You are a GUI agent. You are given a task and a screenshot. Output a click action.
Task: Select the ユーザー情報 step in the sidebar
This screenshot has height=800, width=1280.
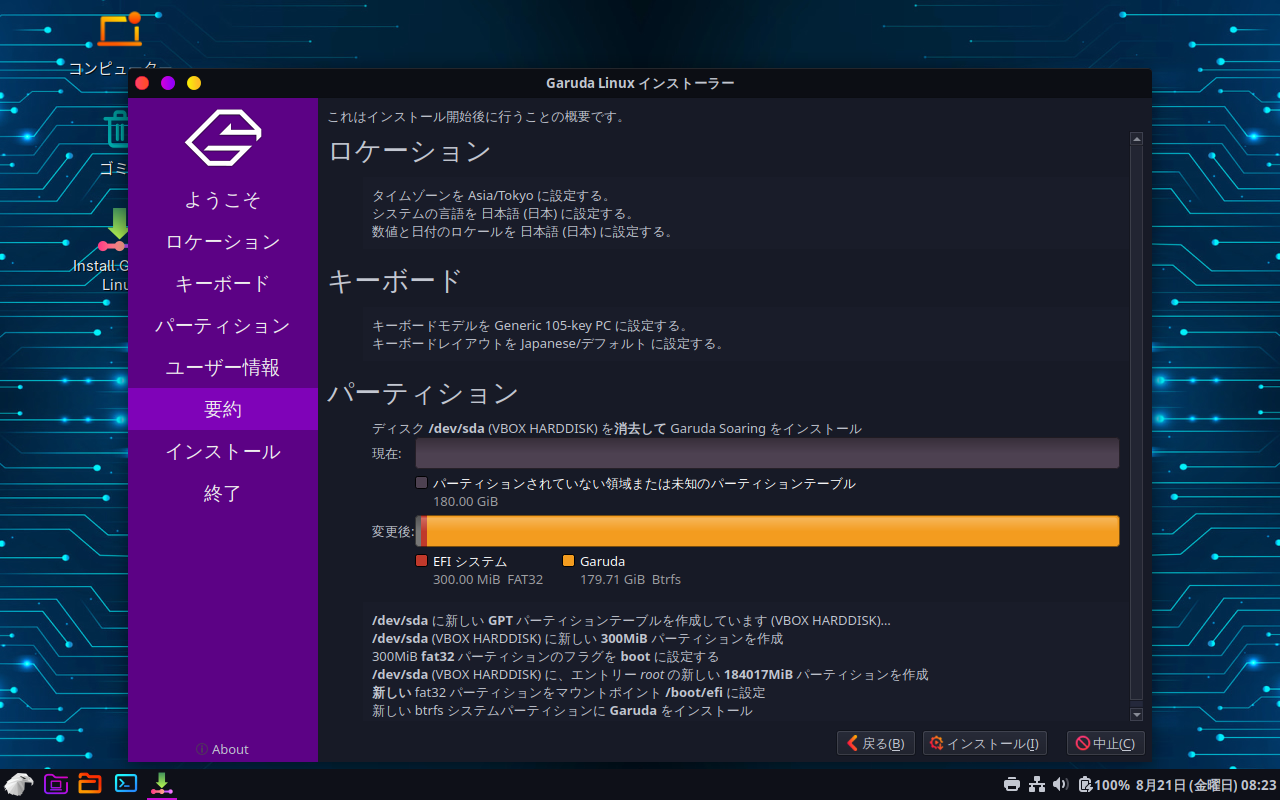click(x=223, y=368)
